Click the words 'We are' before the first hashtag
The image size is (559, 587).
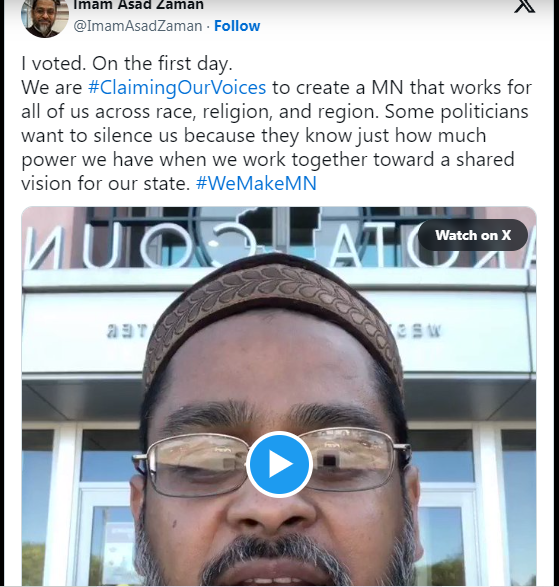click(52, 87)
